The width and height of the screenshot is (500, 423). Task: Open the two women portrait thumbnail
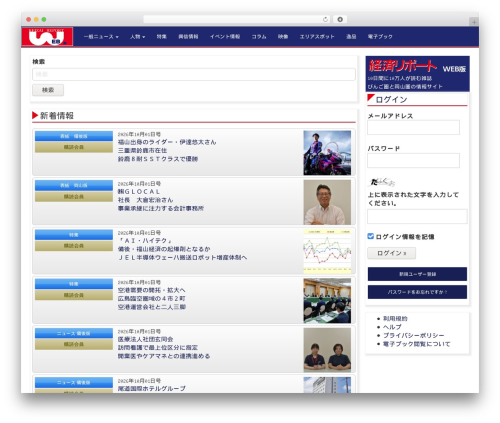pos(327,350)
